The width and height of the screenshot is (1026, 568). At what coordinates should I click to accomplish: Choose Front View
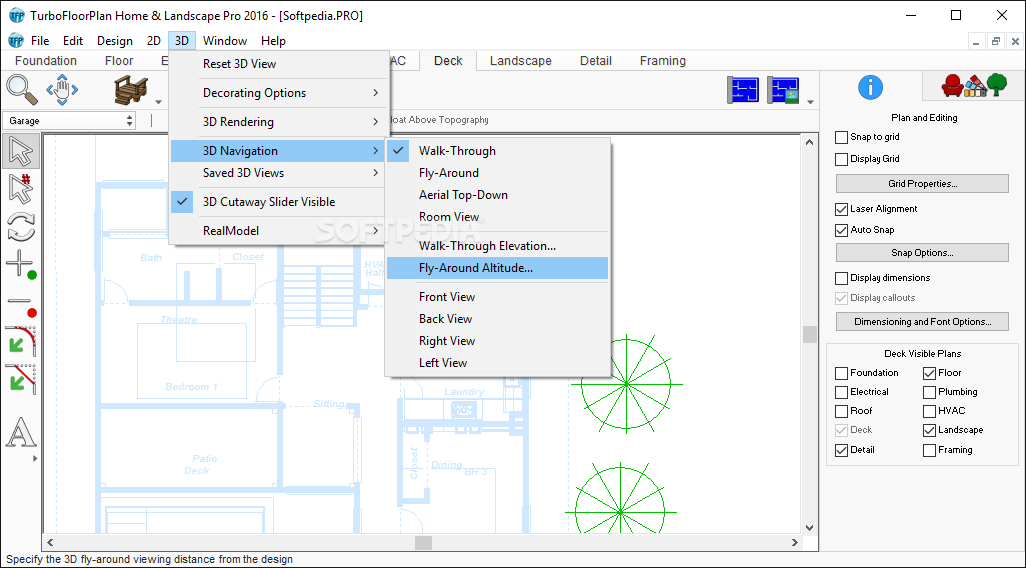[497, 297]
